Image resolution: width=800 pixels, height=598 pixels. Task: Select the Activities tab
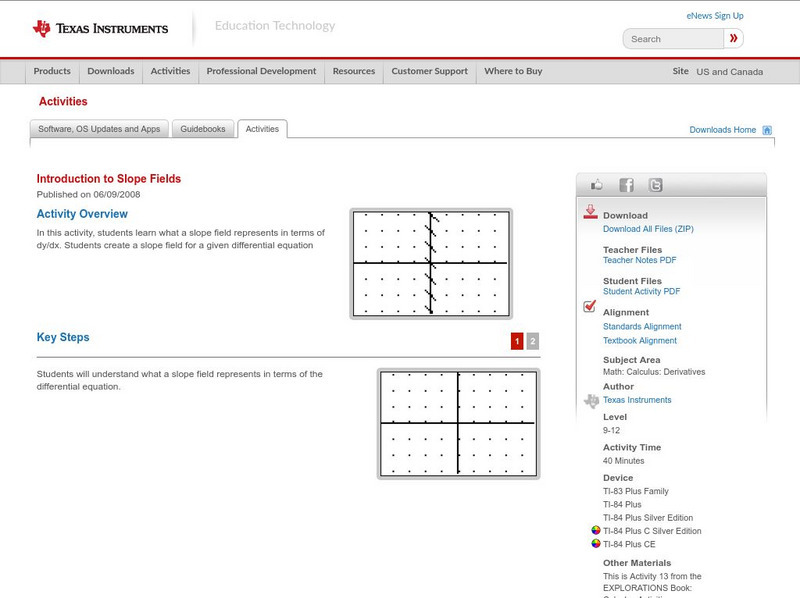point(262,129)
